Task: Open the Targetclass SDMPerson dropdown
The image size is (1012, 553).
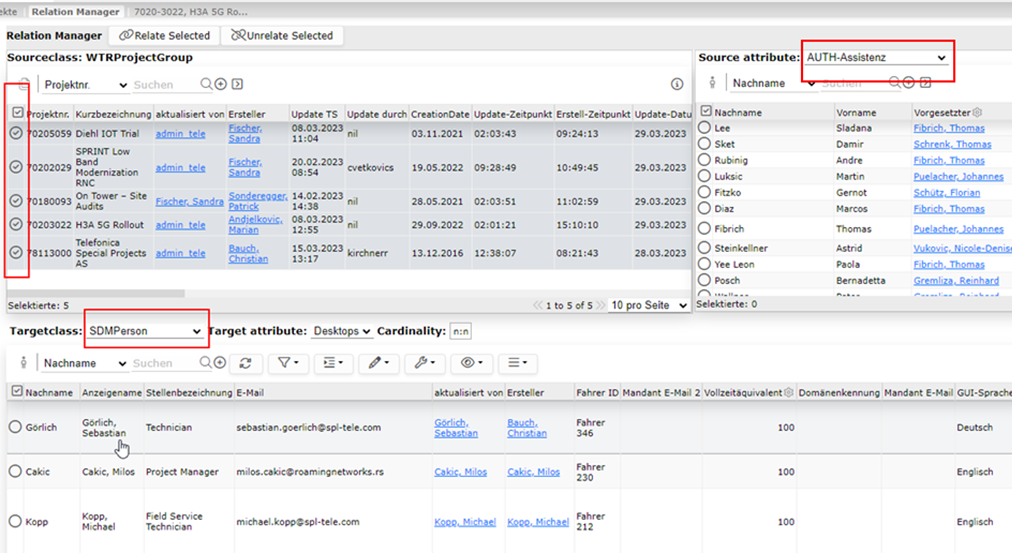Action: (x=145, y=331)
